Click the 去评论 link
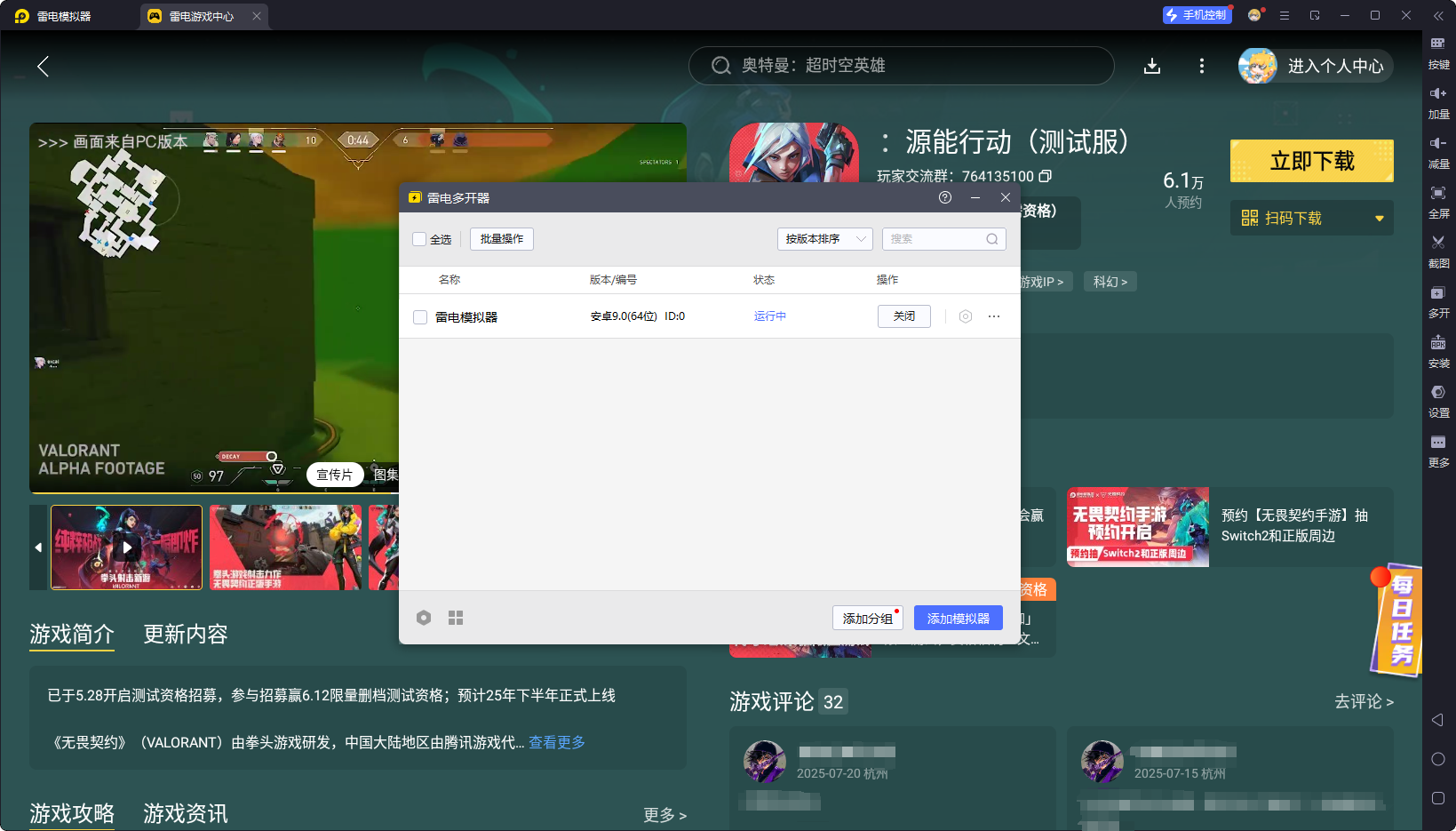1456x831 pixels. click(x=1364, y=702)
